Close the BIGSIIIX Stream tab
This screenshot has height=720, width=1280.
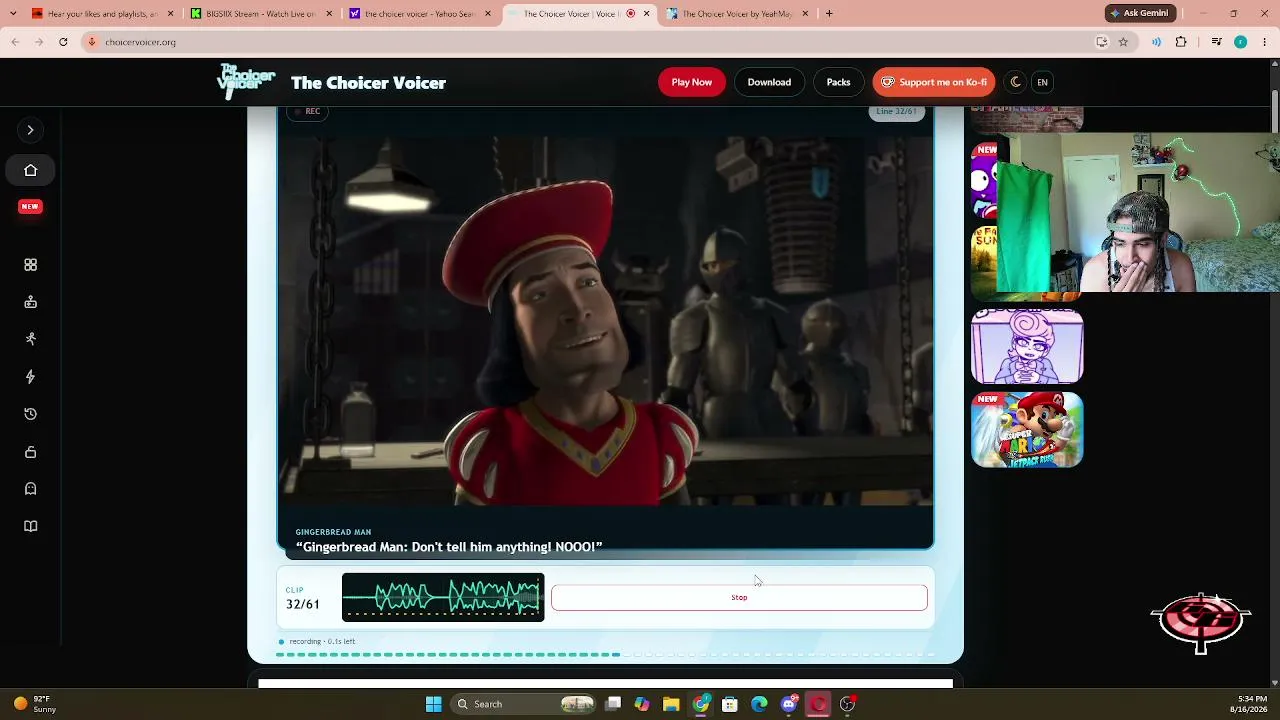[329, 14]
